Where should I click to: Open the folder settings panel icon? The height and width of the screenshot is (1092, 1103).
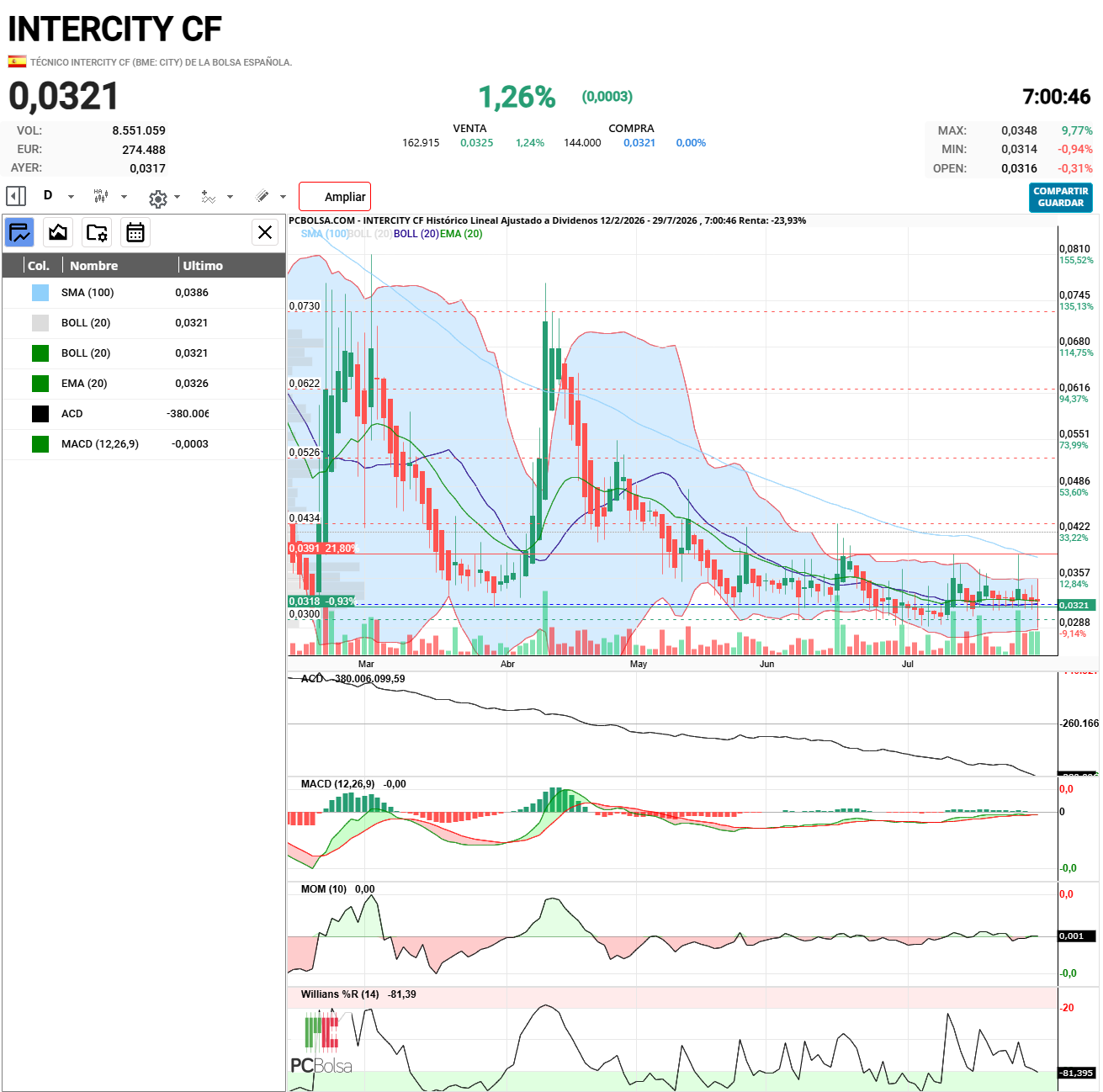[97, 232]
